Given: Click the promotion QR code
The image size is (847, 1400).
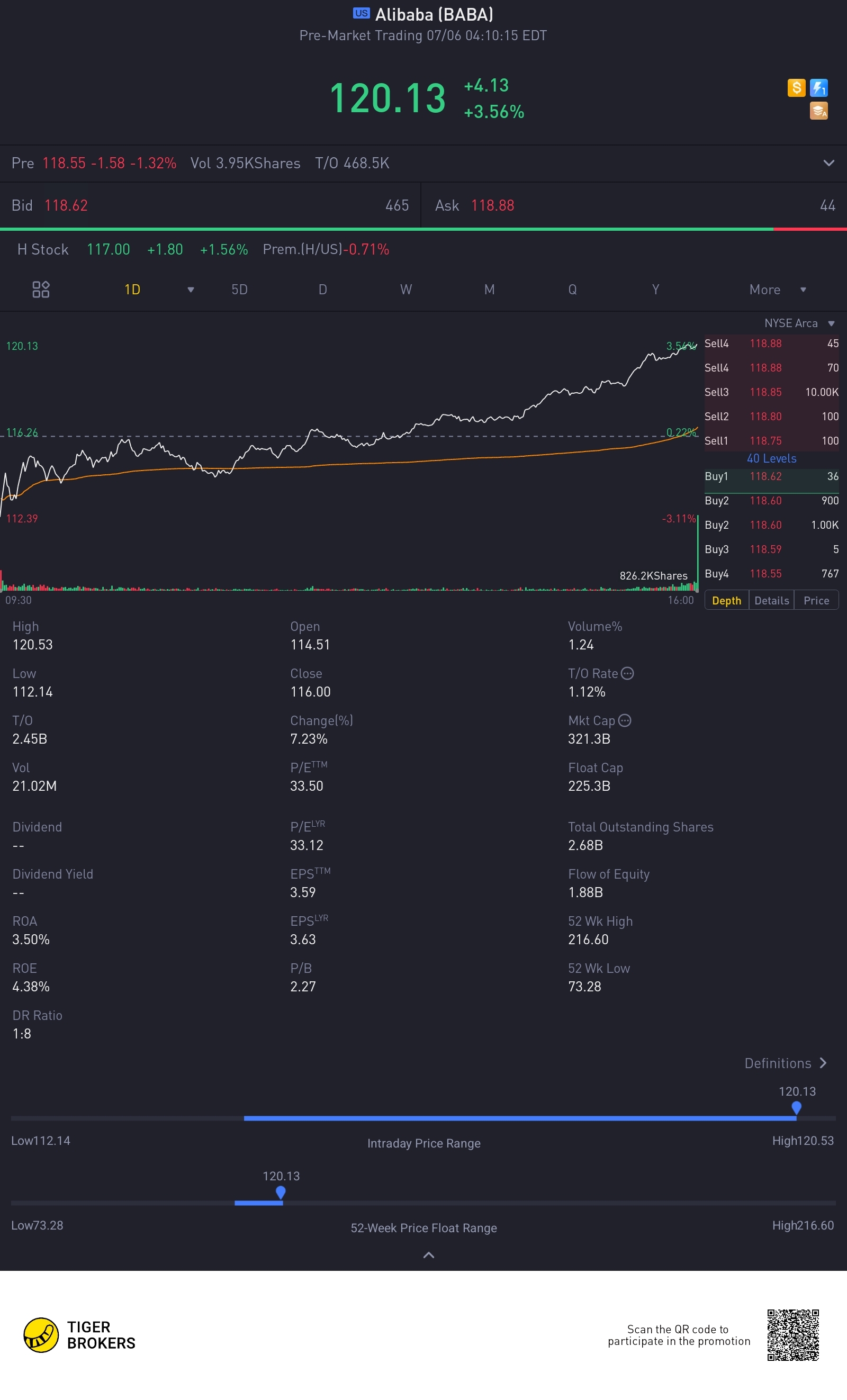Looking at the screenshot, I should coord(793,1335).
